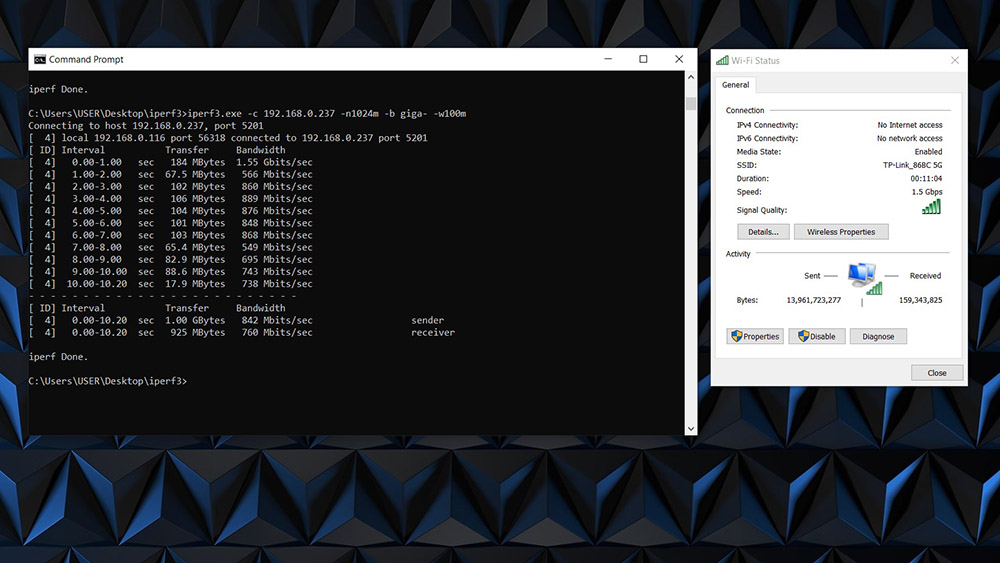Click the IPv4 value No Internet access
This screenshot has width=1000, height=563.
909,125
